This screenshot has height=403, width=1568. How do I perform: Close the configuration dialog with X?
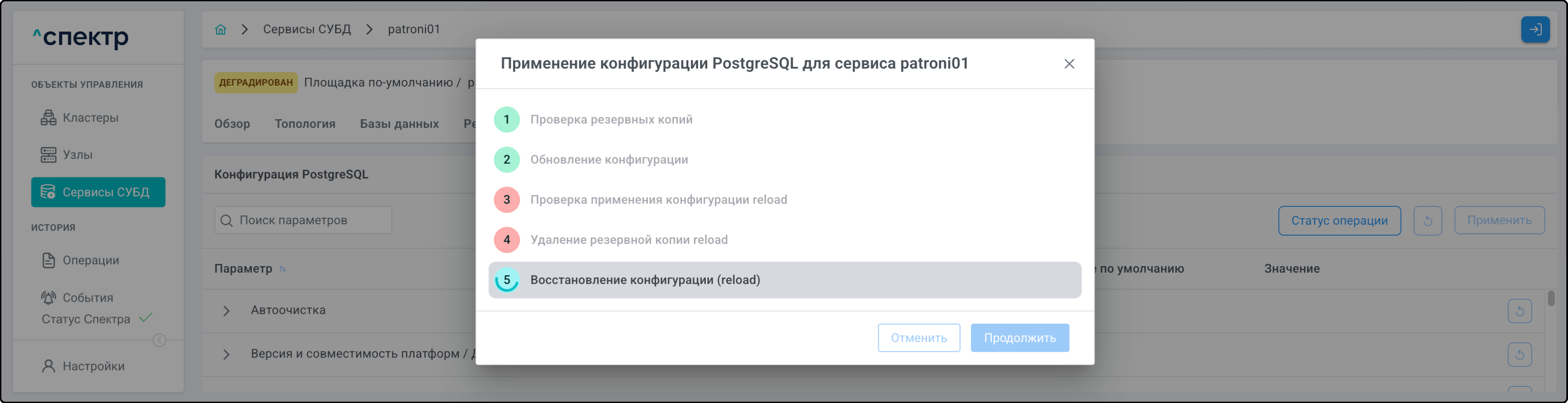pos(1069,64)
